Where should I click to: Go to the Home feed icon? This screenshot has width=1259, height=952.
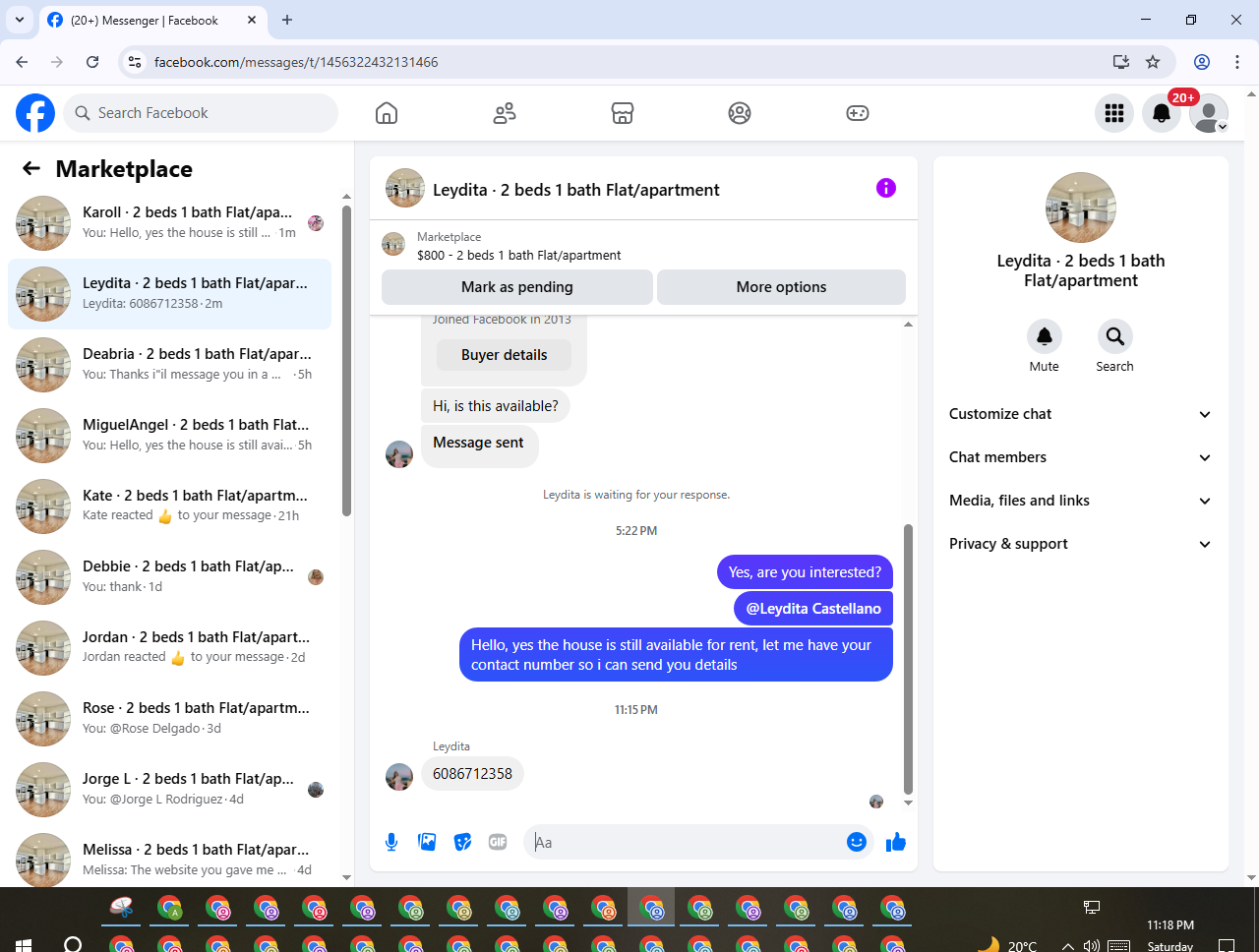(387, 113)
